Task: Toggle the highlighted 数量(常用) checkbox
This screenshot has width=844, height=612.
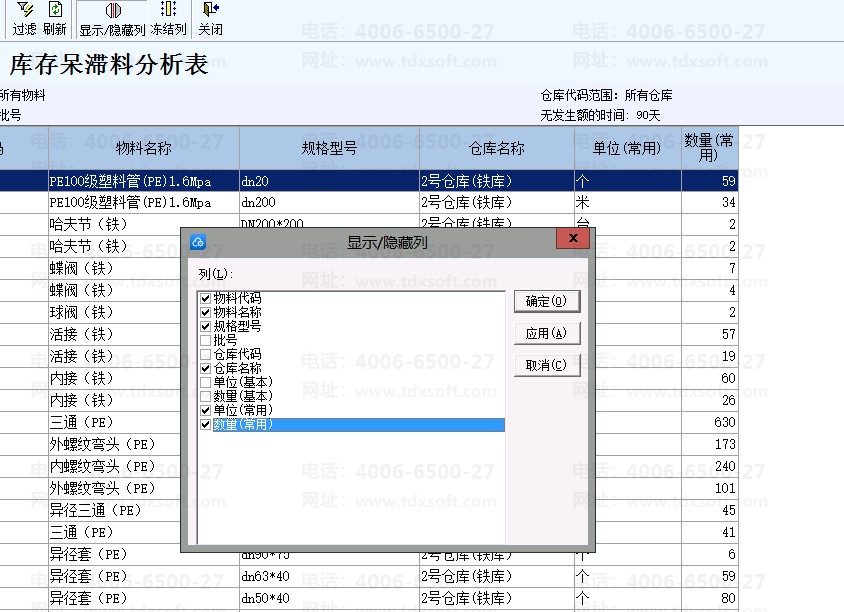Action: click(x=205, y=424)
